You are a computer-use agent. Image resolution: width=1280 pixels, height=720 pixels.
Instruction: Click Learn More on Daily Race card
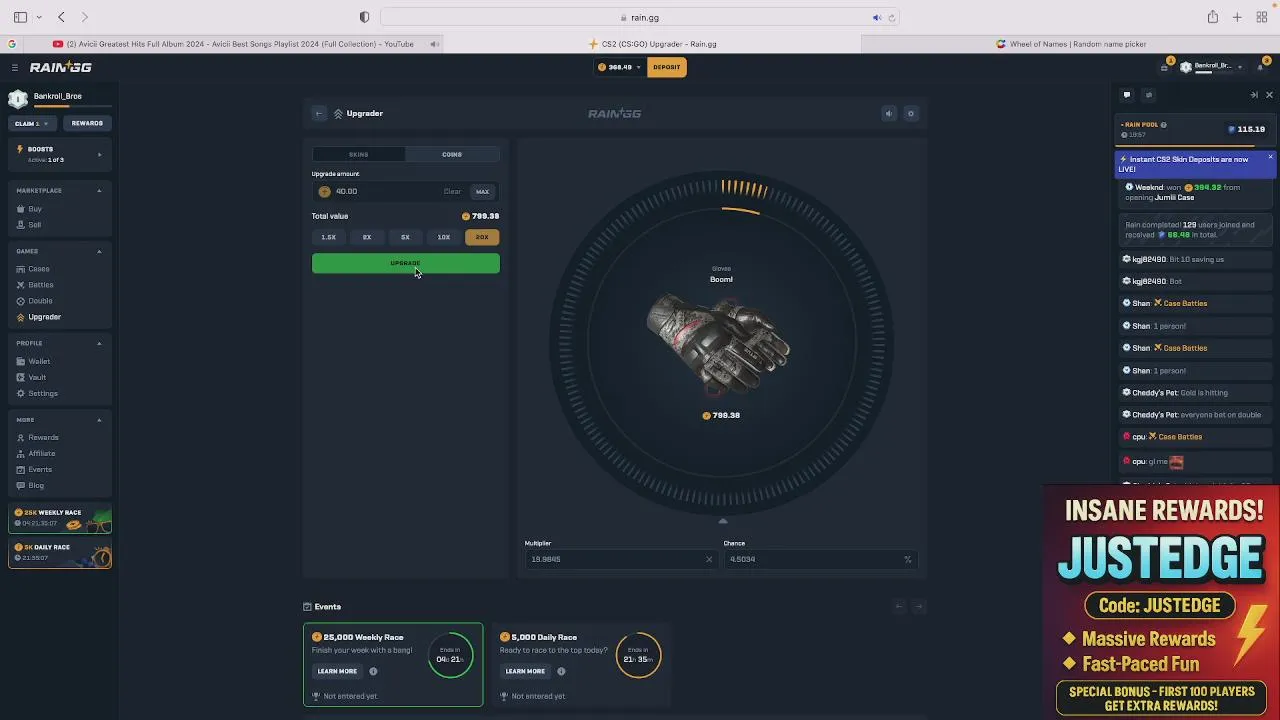click(x=525, y=671)
